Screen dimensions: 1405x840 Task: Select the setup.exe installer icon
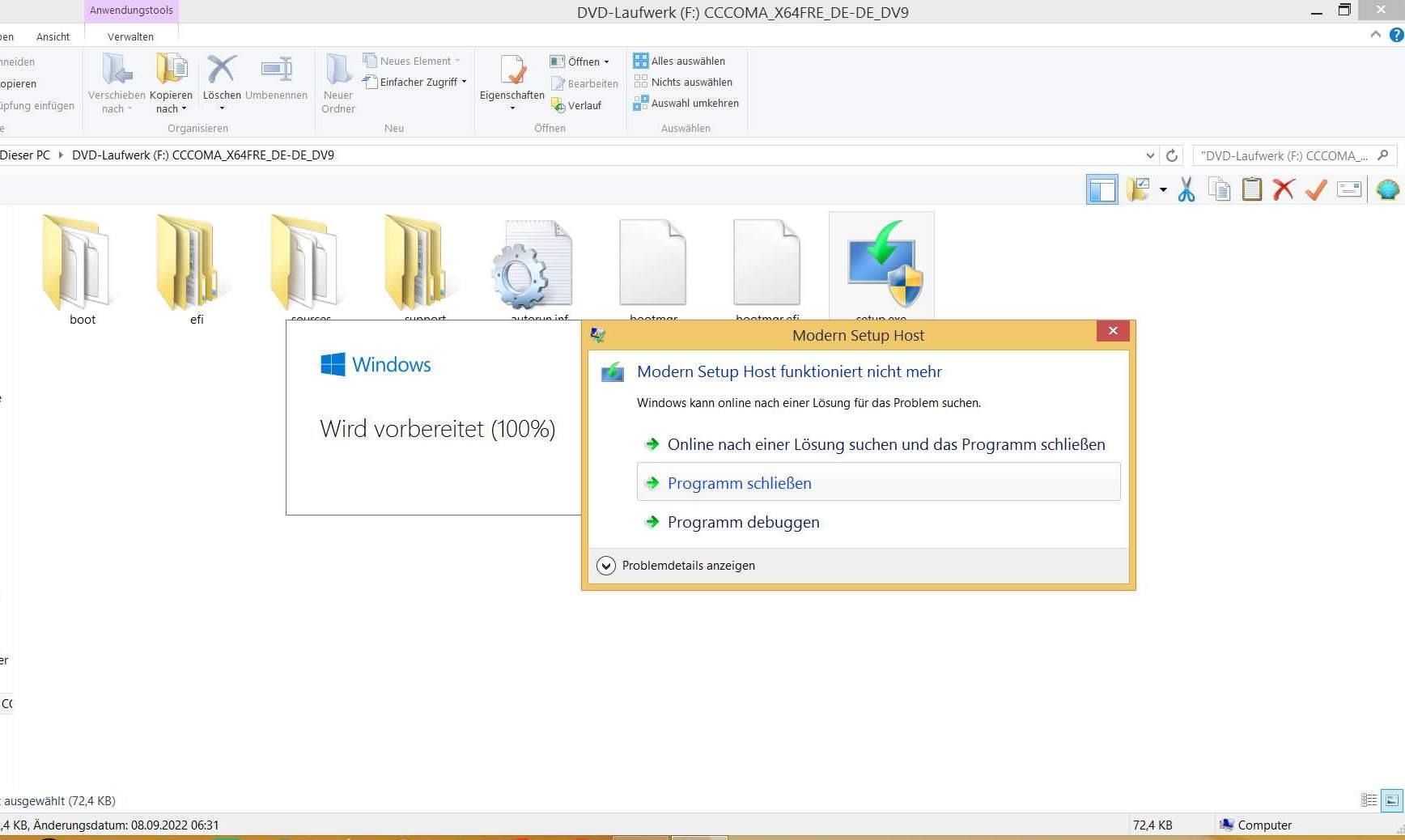(x=884, y=264)
